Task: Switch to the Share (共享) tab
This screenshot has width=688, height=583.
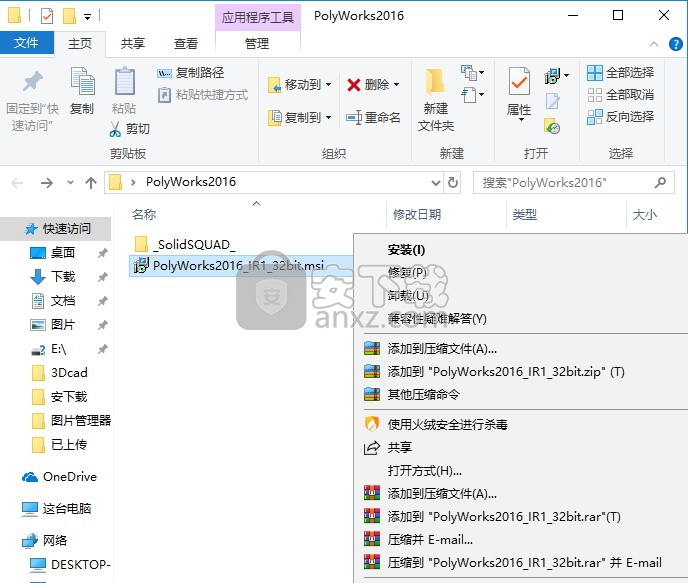Action: 133,43
